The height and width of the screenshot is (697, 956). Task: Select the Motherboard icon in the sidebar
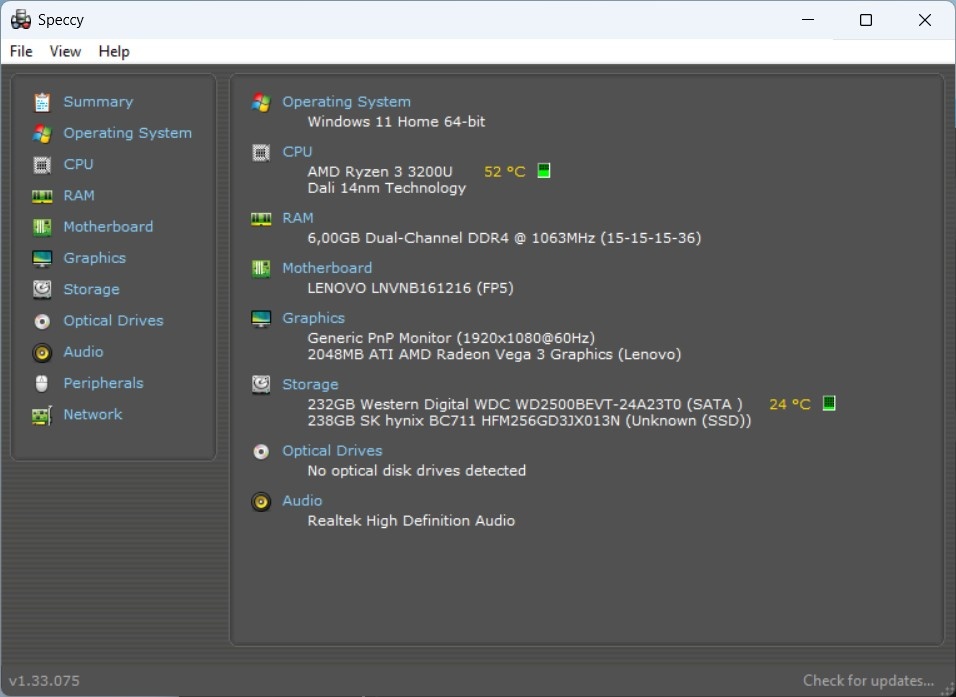[x=41, y=226]
